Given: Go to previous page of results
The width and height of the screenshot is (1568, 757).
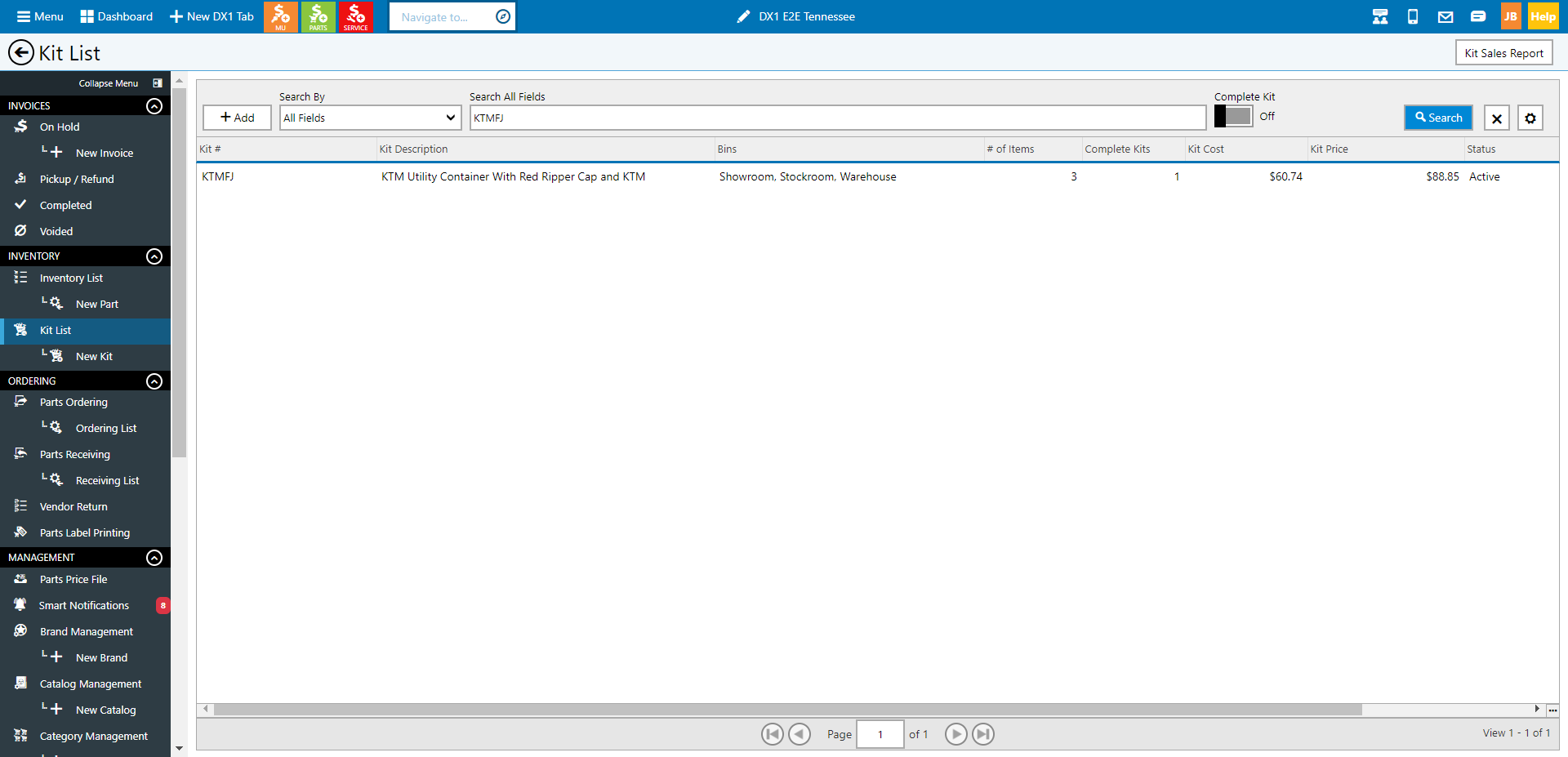Looking at the screenshot, I should [x=800, y=734].
